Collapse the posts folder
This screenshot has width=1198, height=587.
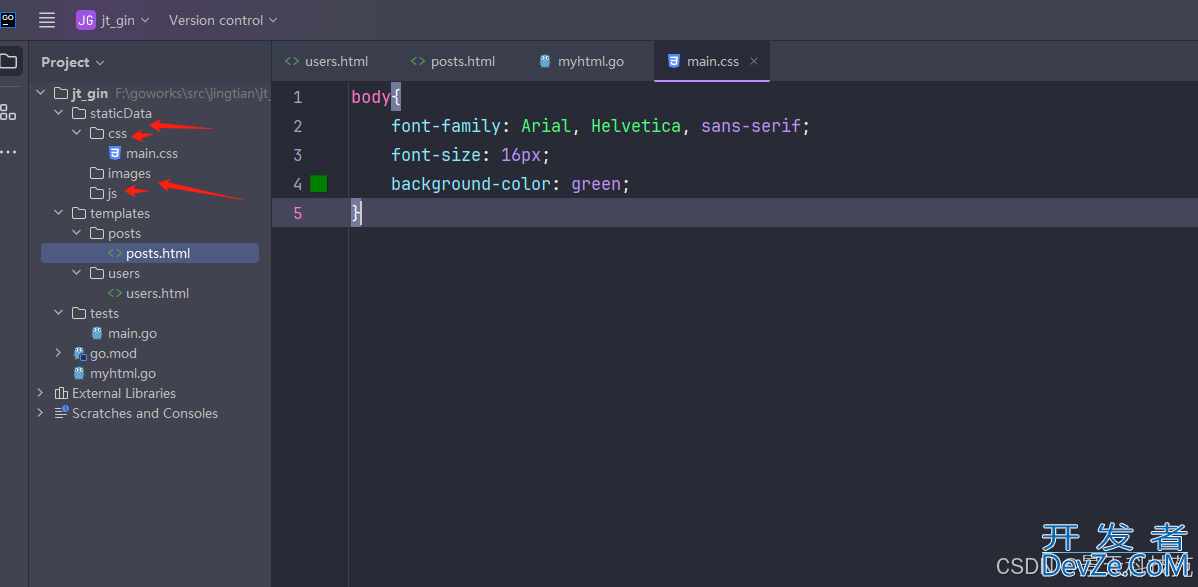[x=76, y=233]
